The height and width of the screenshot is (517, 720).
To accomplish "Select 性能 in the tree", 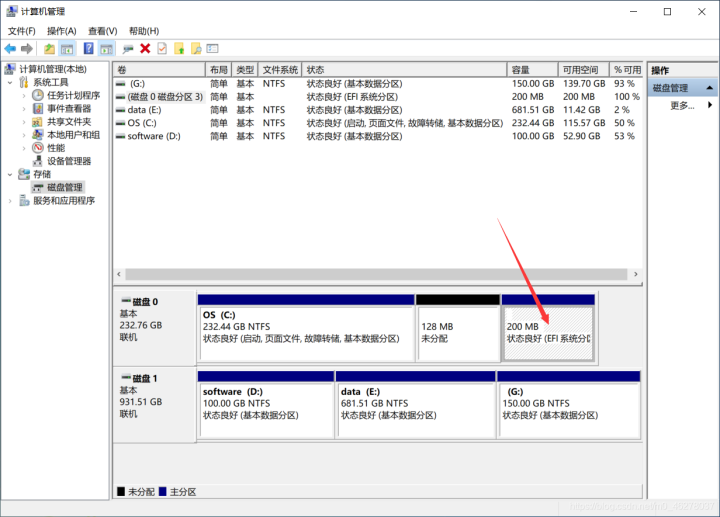I will 56,148.
